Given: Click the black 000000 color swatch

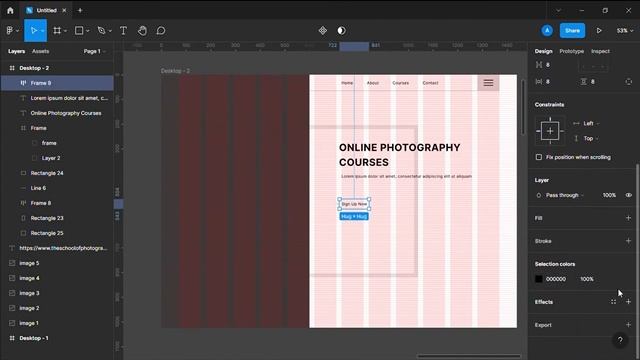Looking at the screenshot, I should coord(539,279).
